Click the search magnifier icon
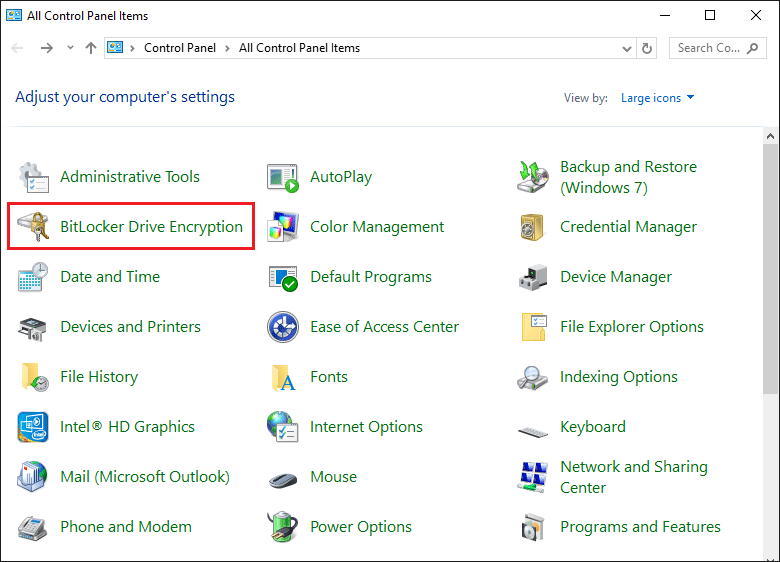Viewport: 780px width, 562px height. [x=753, y=48]
